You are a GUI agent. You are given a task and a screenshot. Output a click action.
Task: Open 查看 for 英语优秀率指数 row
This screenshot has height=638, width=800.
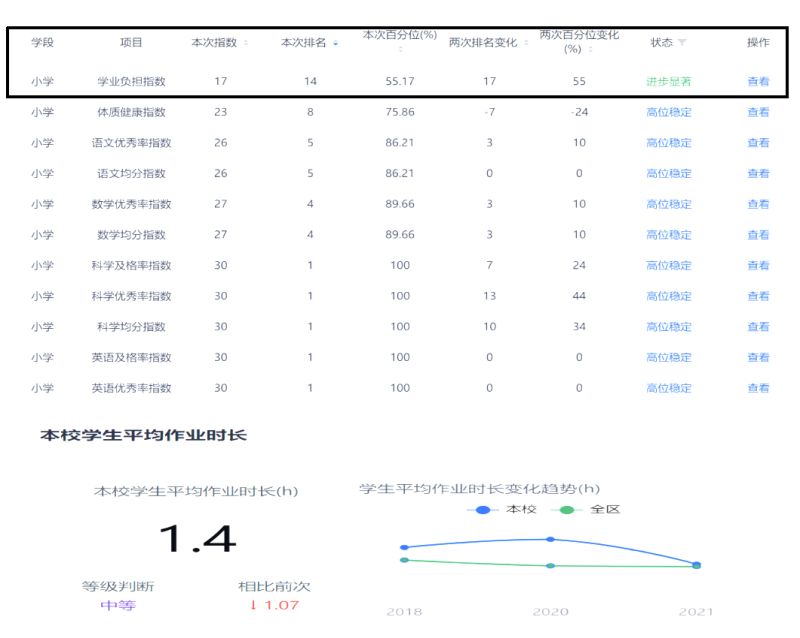[x=758, y=388]
